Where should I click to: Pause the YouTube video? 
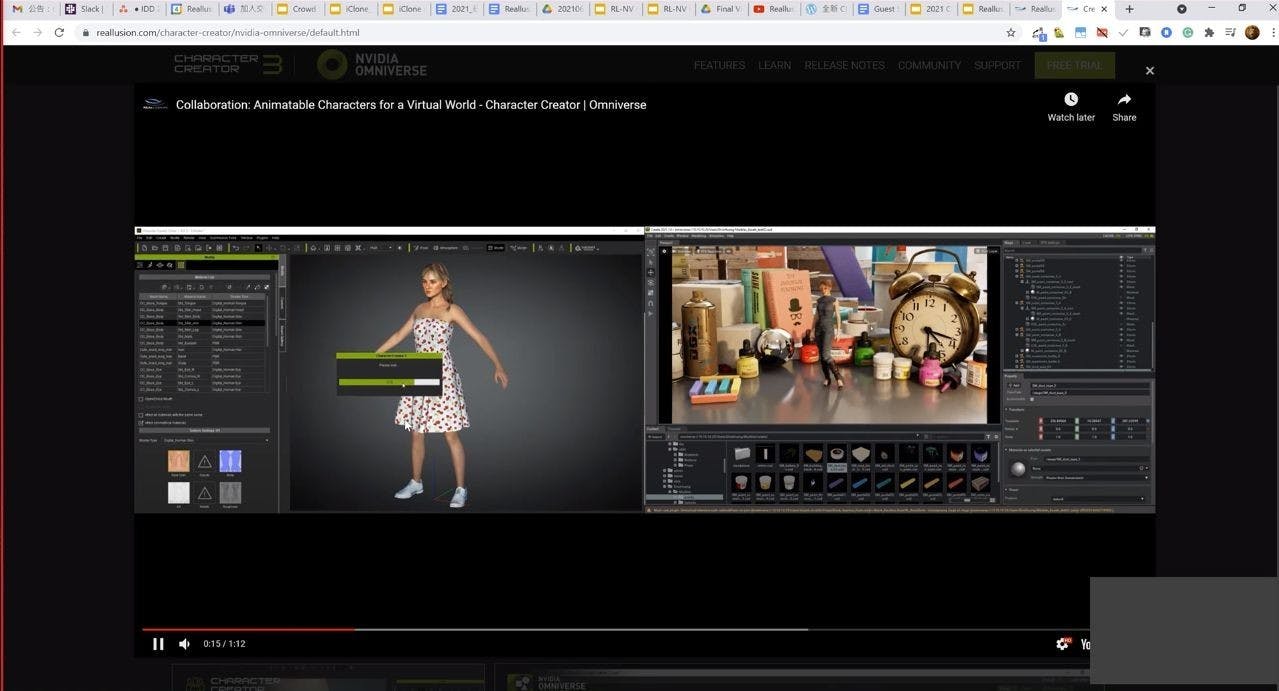click(x=158, y=644)
